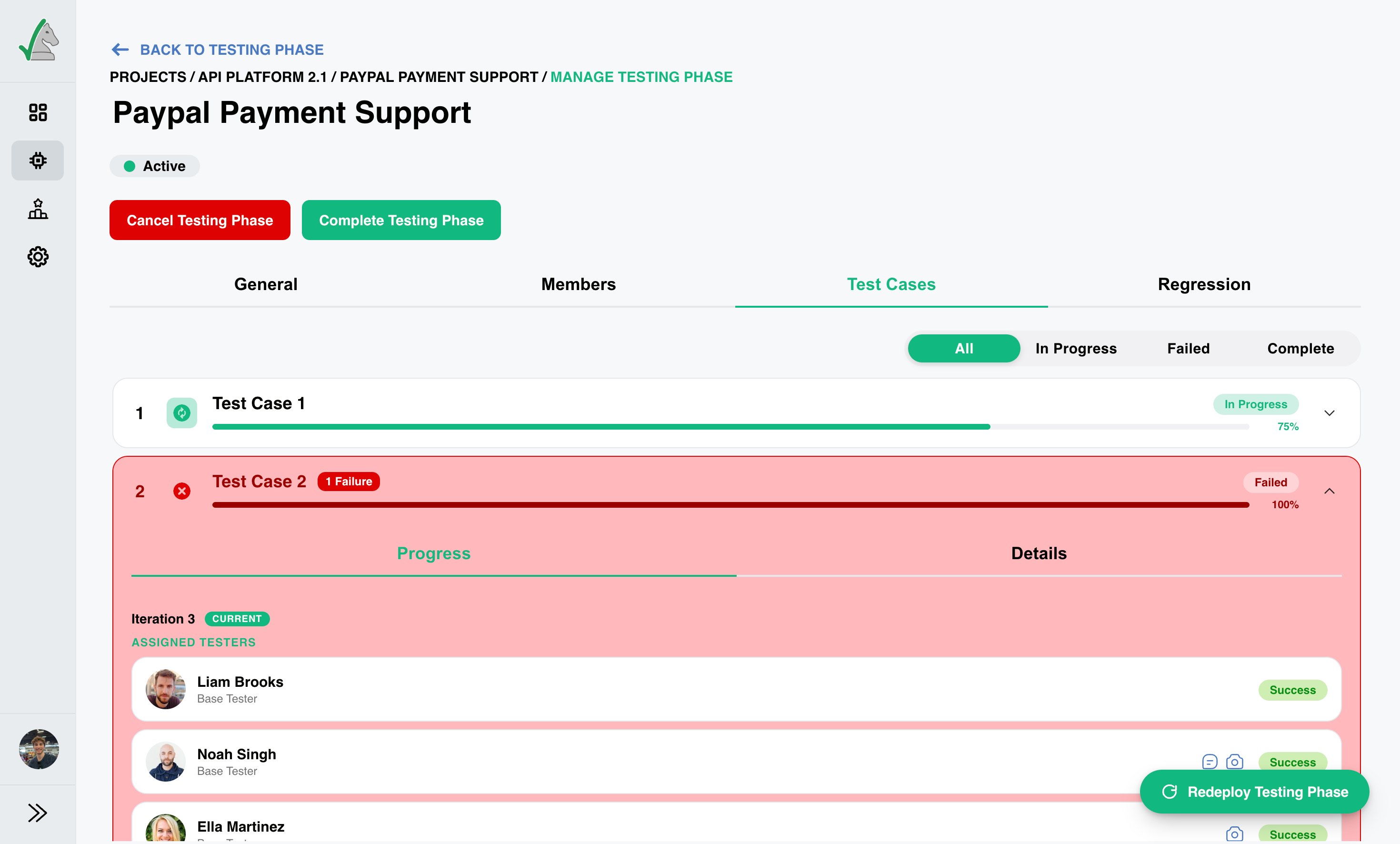Image resolution: width=1400 pixels, height=844 pixels.
Task: Select the Test Cases tab
Action: pyautogui.click(x=891, y=284)
